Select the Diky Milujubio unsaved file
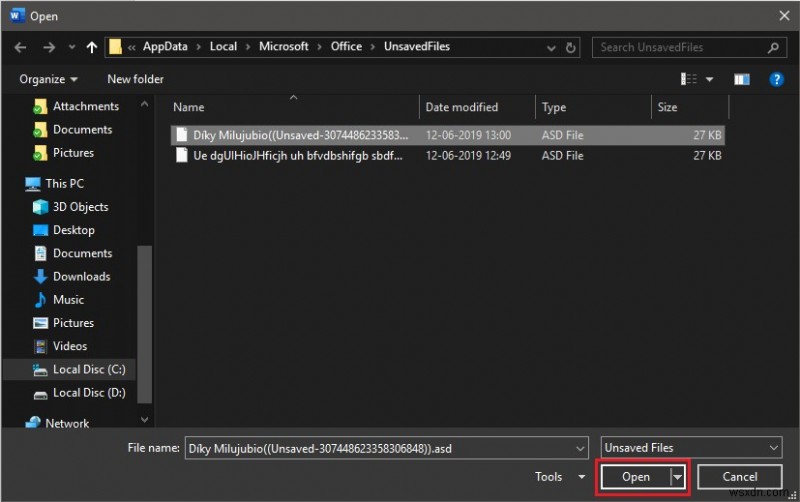Image resolution: width=800 pixels, height=502 pixels. tap(447, 135)
